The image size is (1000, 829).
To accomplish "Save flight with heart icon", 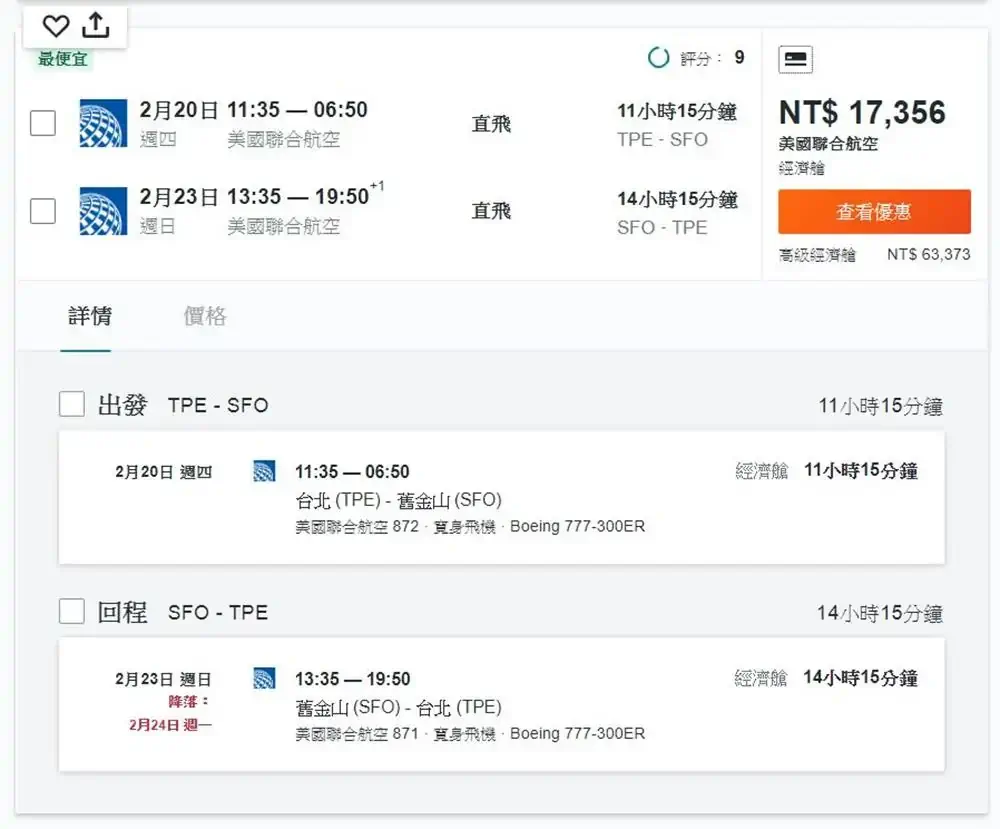I will (55, 26).
